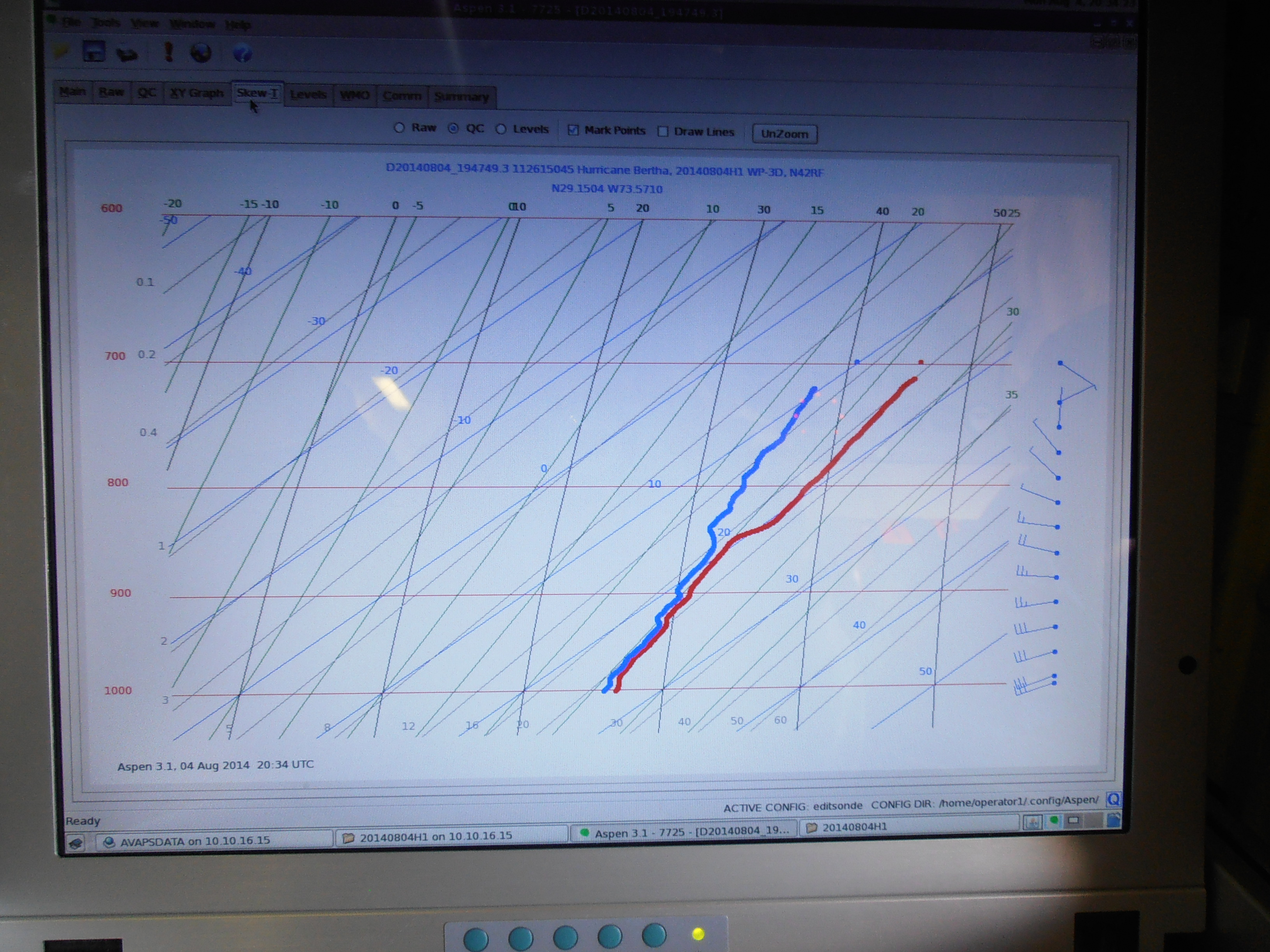The image size is (1270, 952).
Task: Click the white rectangle system tray icon
Action: 1073,820
